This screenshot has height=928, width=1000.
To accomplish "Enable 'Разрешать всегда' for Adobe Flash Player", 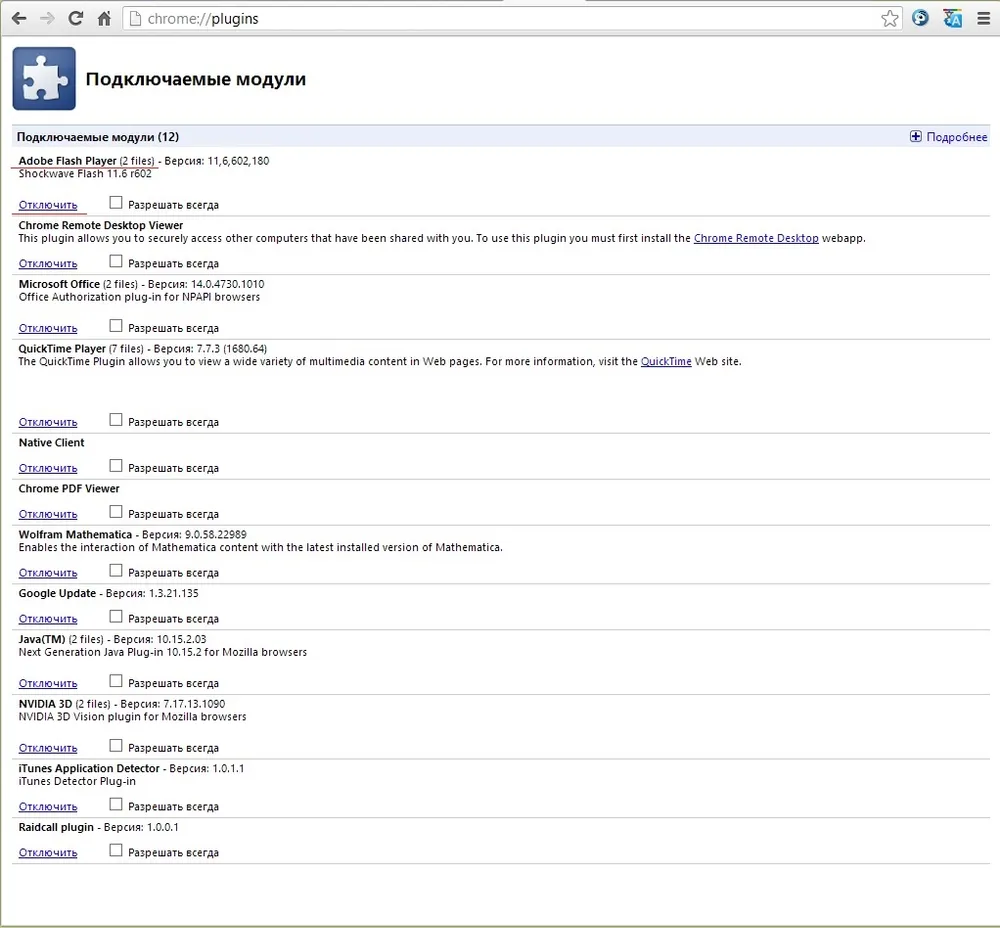I will coord(116,203).
